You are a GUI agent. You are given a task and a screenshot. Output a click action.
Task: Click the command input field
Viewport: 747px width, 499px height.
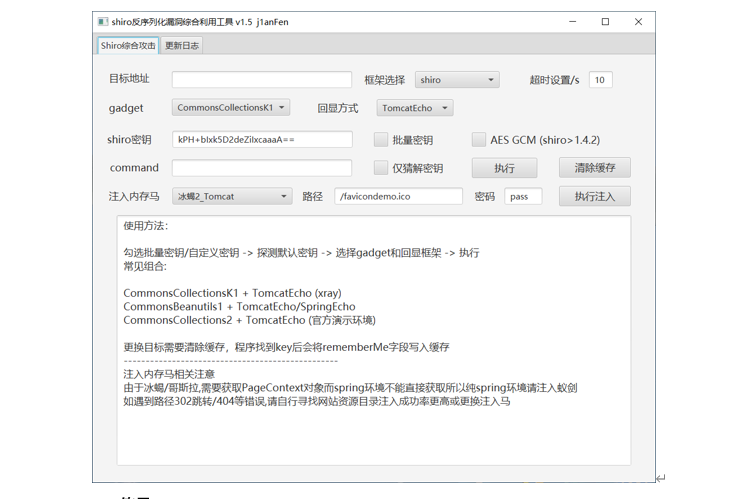262,168
